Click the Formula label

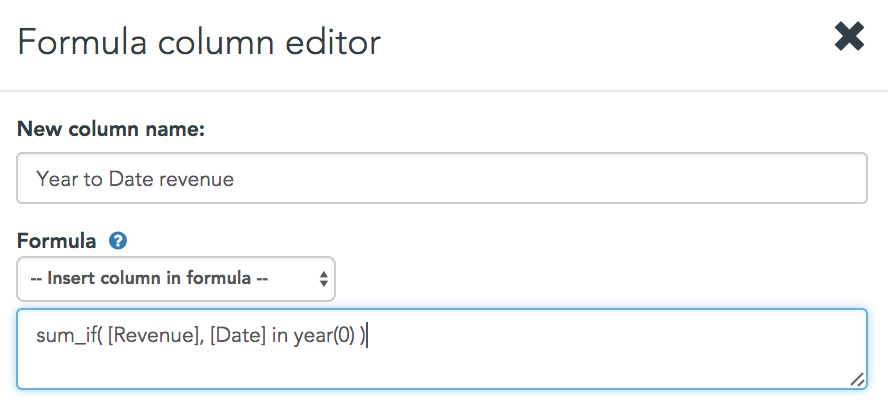coord(57,241)
